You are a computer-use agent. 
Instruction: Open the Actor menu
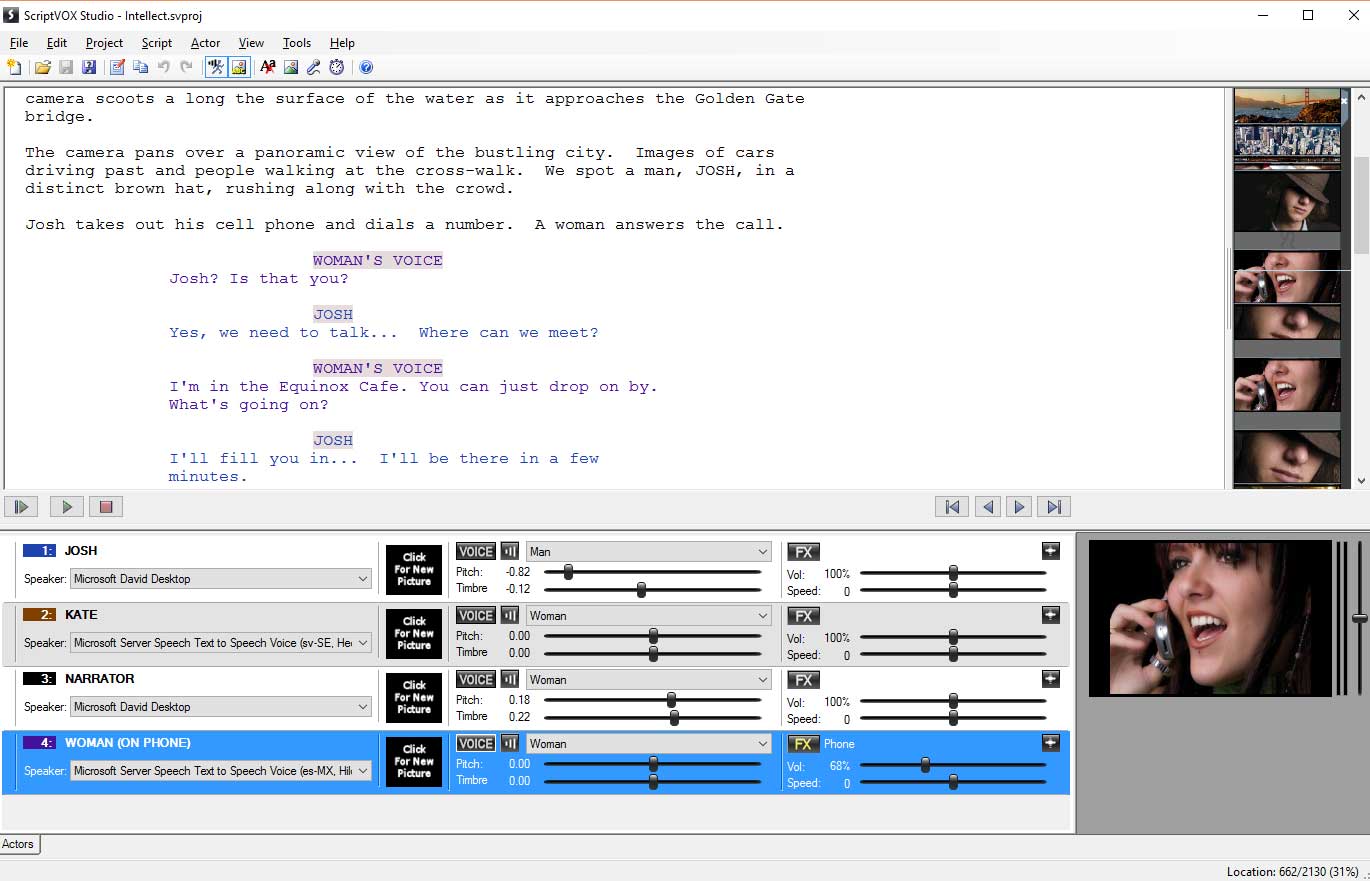point(205,43)
